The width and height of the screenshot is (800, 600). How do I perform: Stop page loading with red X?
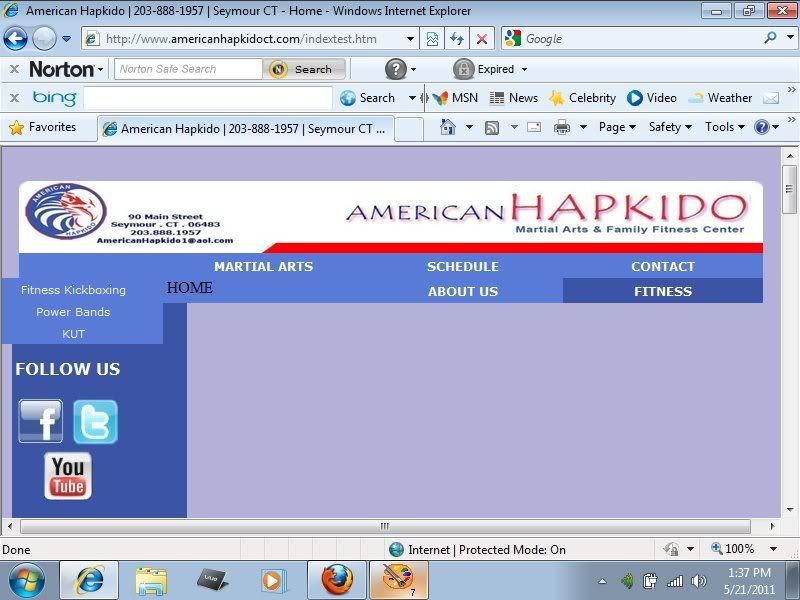481,39
